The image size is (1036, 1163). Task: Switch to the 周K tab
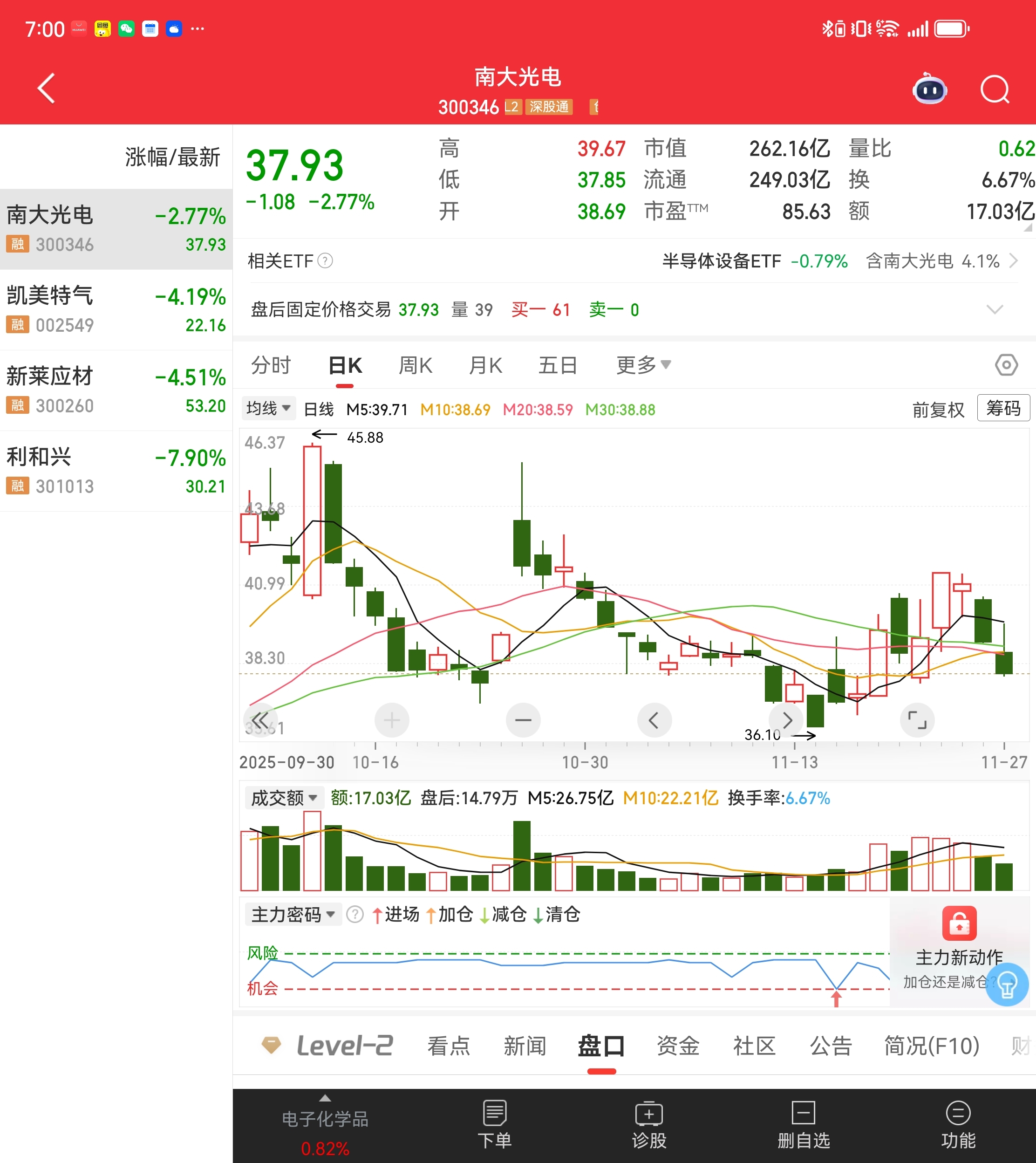tap(415, 365)
